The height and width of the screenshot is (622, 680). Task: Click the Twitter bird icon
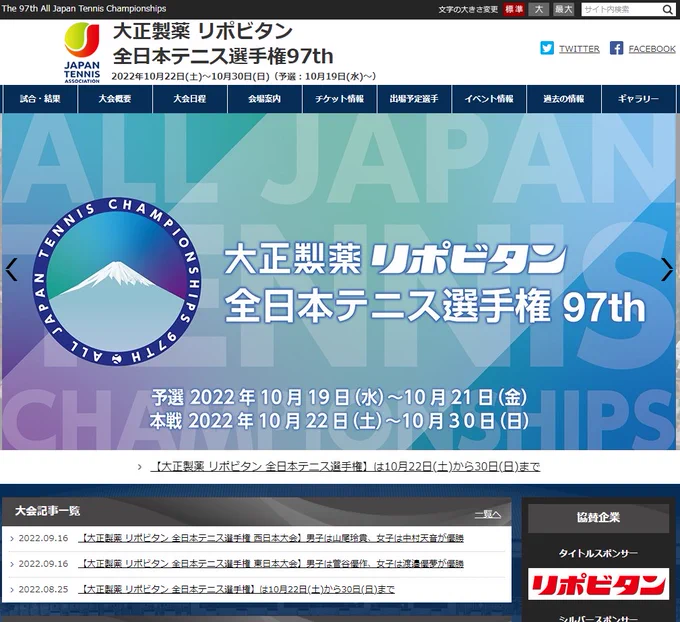tap(547, 48)
